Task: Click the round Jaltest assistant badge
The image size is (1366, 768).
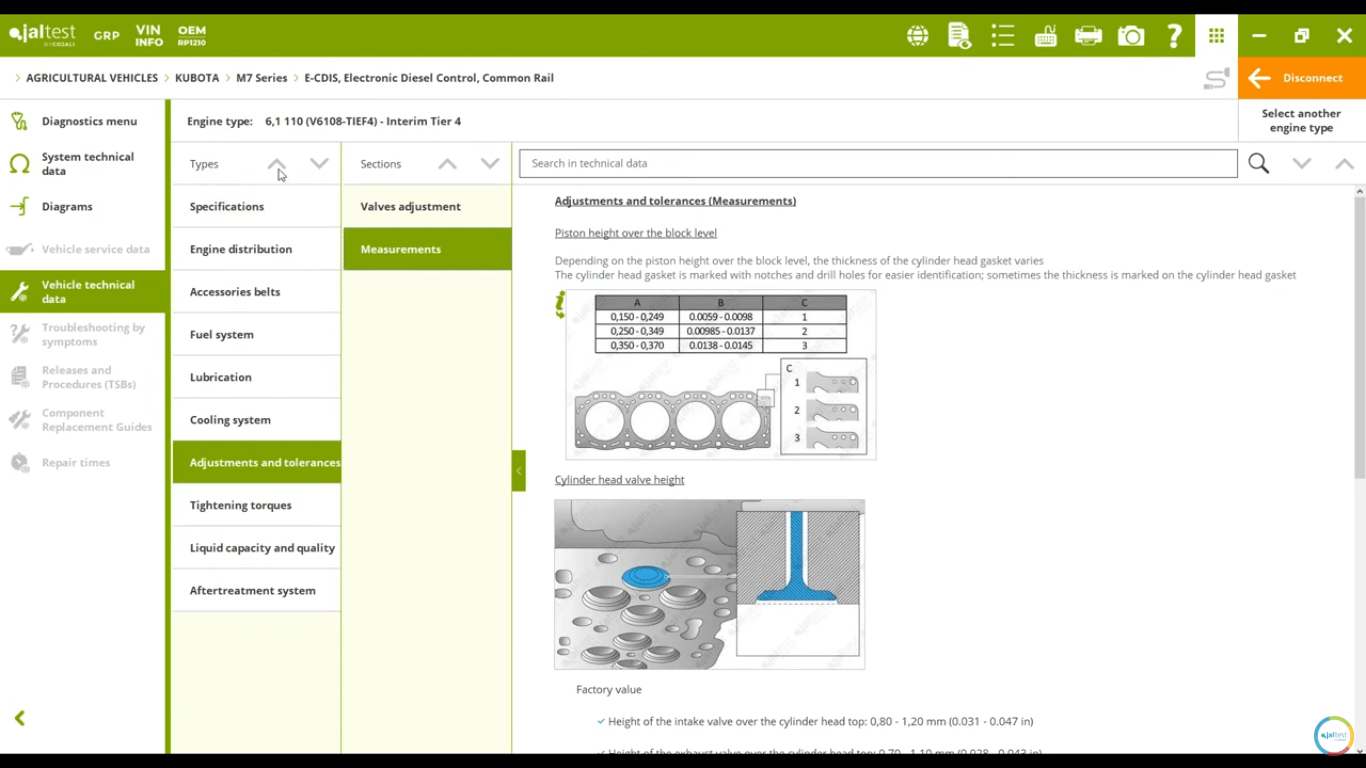Action: coord(1333,735)
